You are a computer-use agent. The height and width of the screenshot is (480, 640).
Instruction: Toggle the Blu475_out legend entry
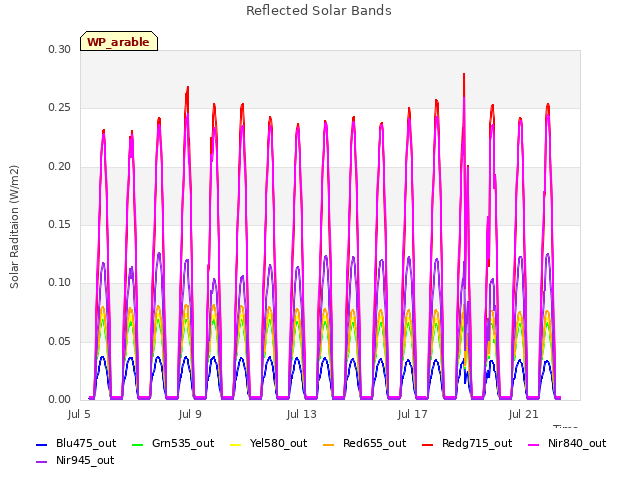pos(76,443)
